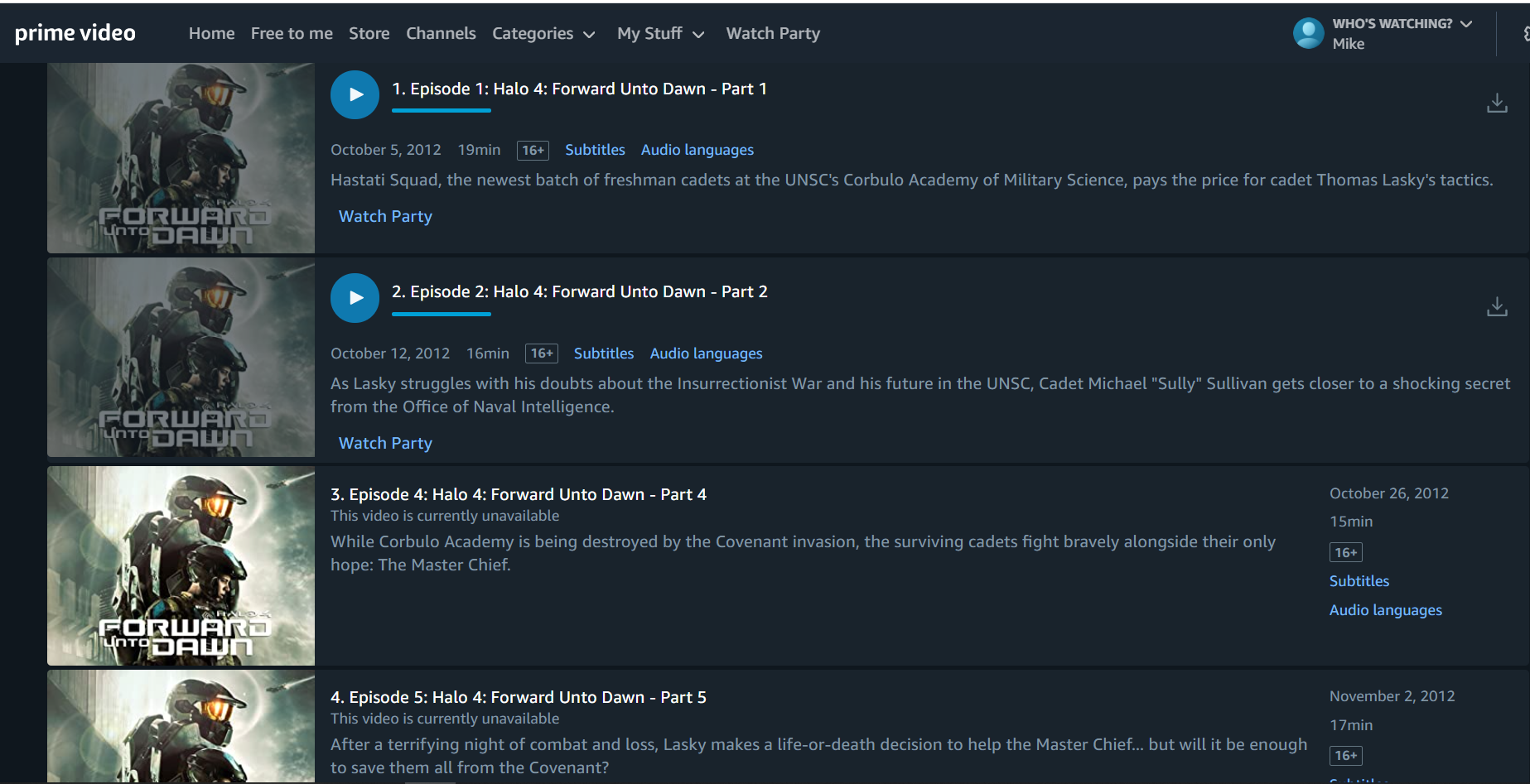
Task: Expand the Categories dropdown
Action: tap(543, 34)
